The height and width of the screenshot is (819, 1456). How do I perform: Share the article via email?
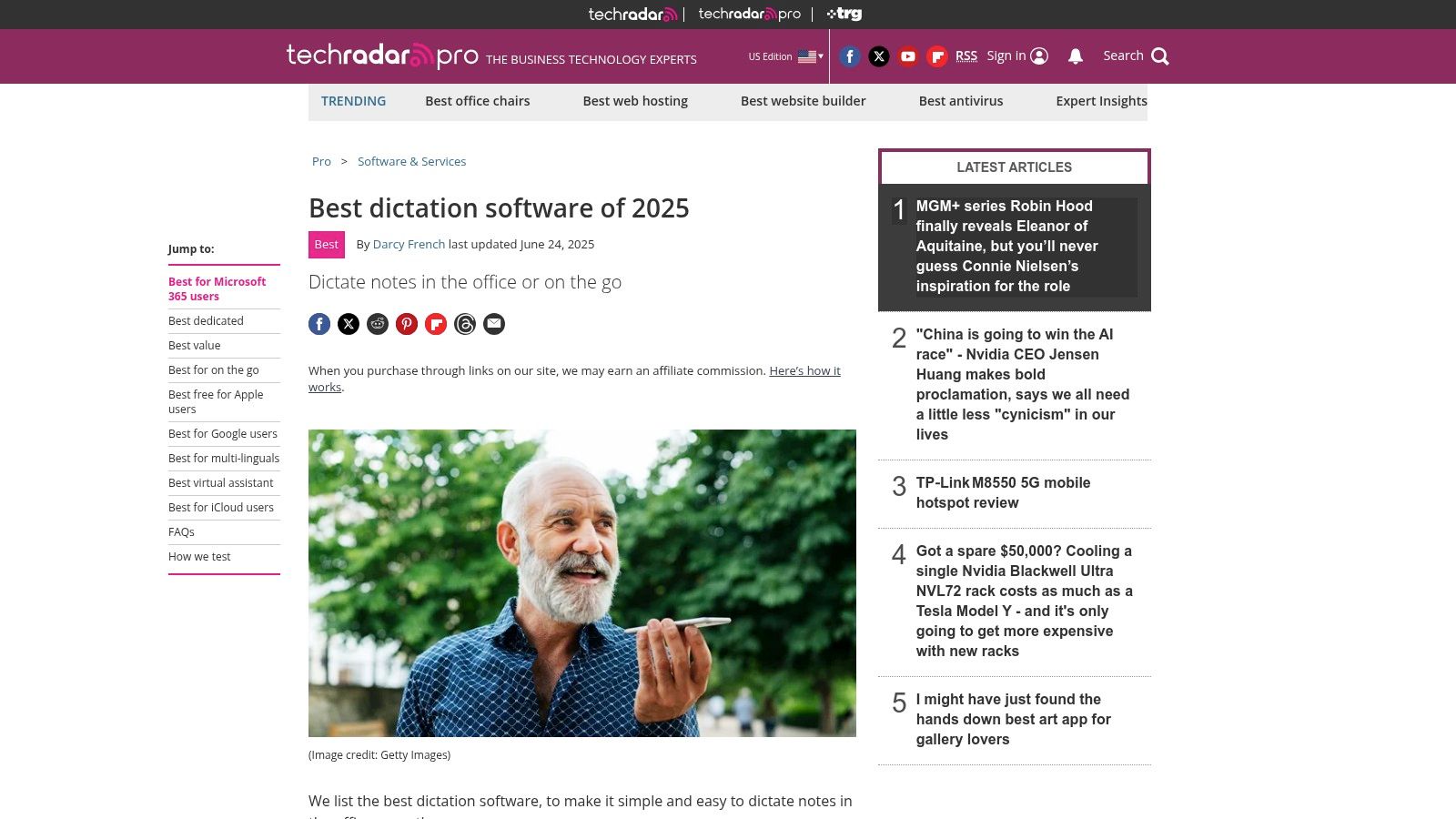click(x=494, y=324)
